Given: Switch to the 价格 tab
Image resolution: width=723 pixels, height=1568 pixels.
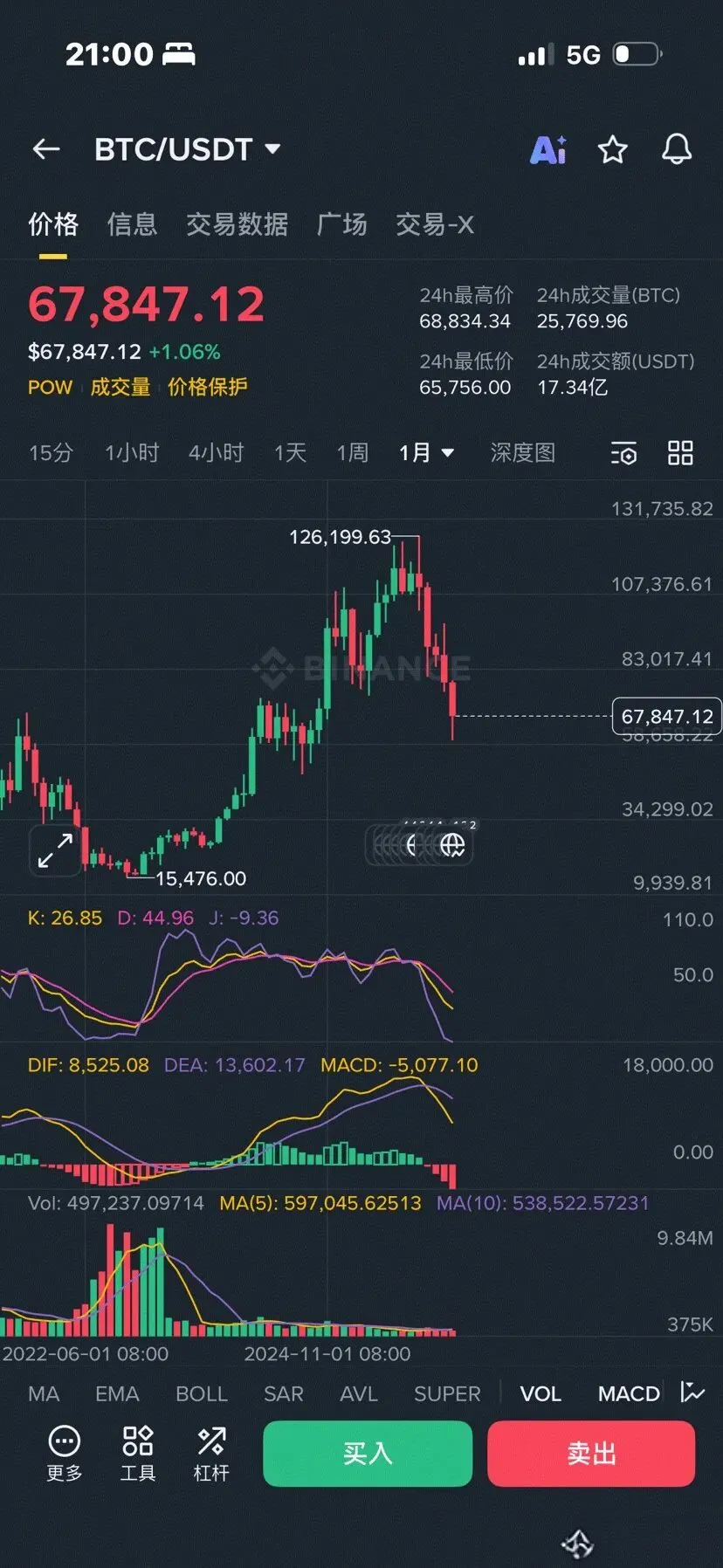Looking at the screenshot, I should coord(53,224).
